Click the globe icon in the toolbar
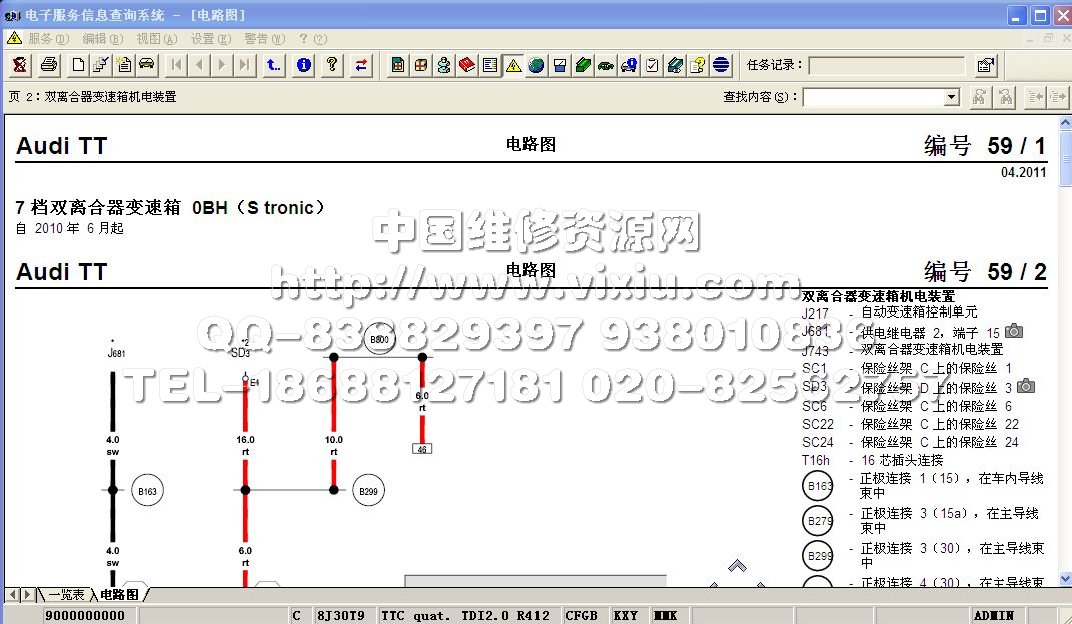1072x624 pixels. [x=536, y=65]
